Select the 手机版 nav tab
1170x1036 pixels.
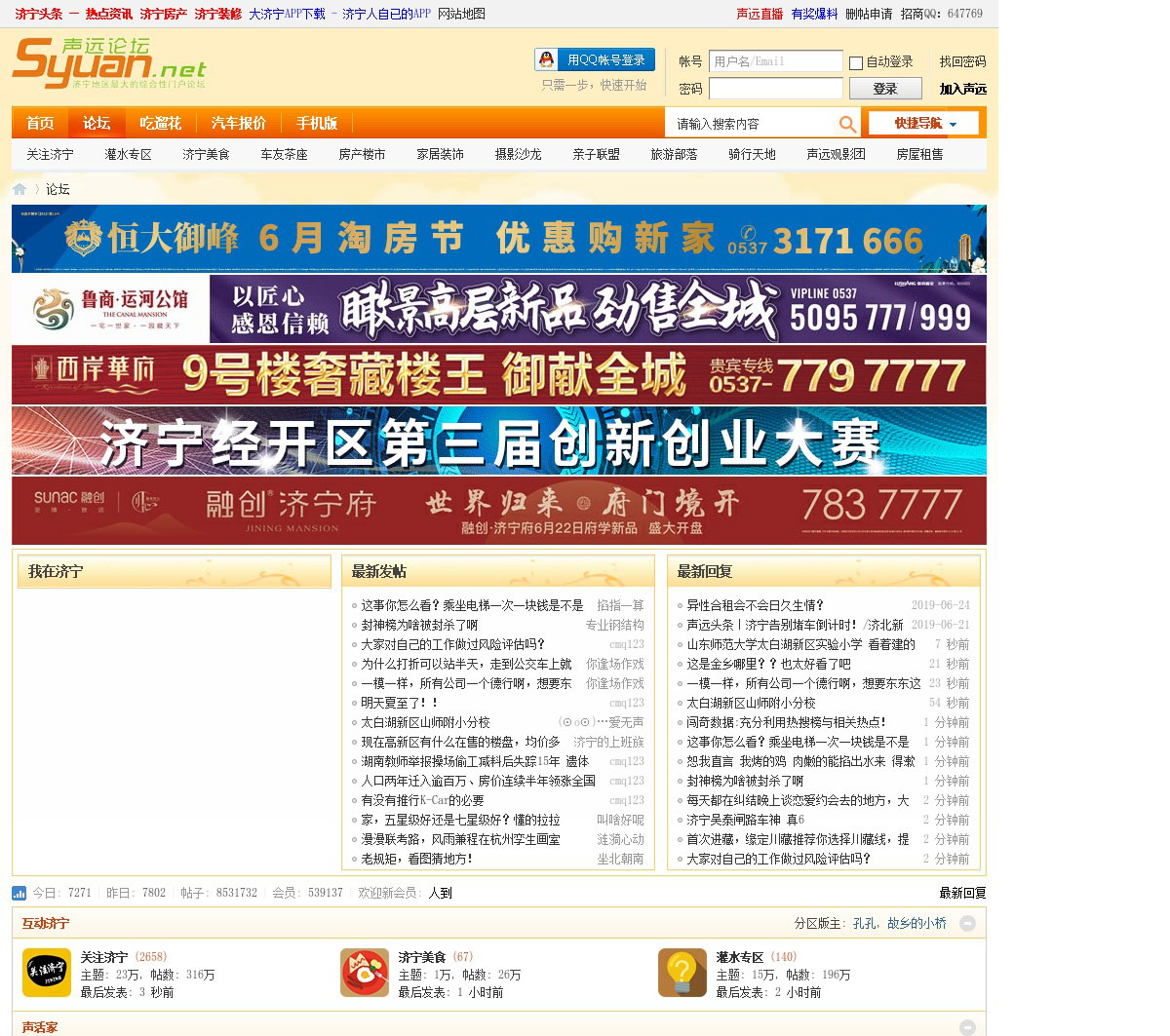coord(317,123)
